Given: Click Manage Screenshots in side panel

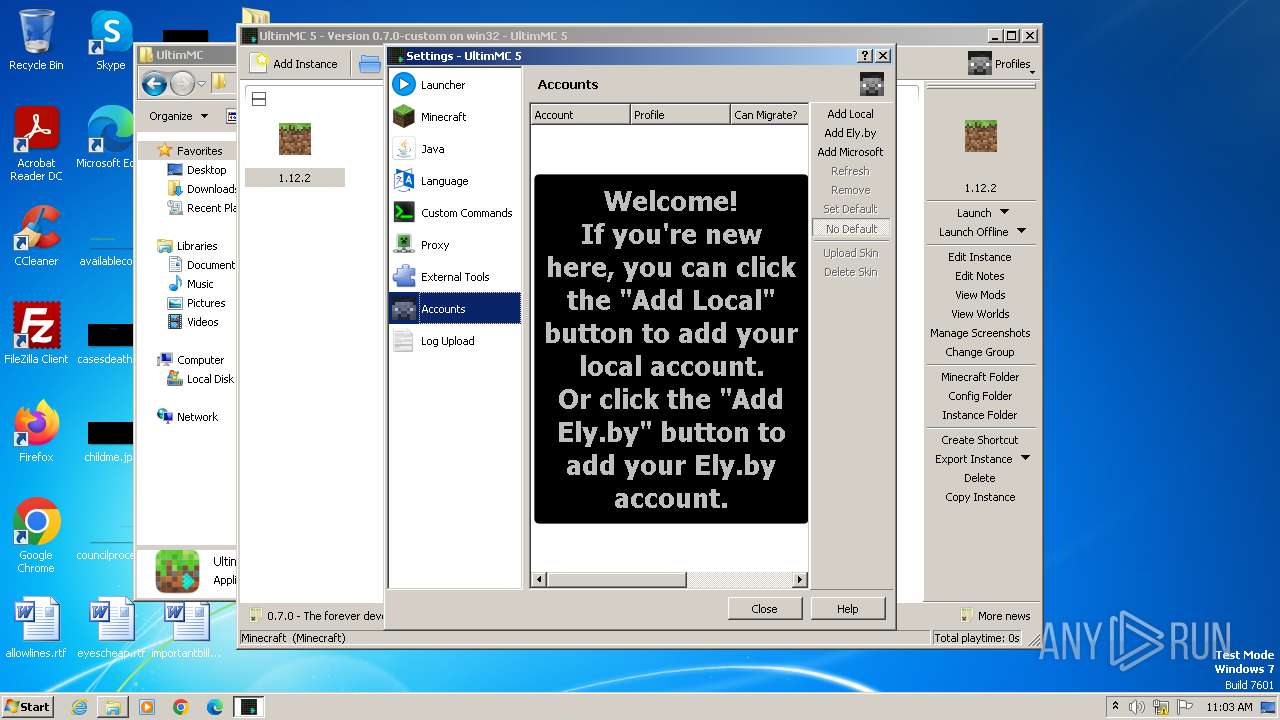Looking at the screenshot, I should pyautogui.click(x=980, y=333).
